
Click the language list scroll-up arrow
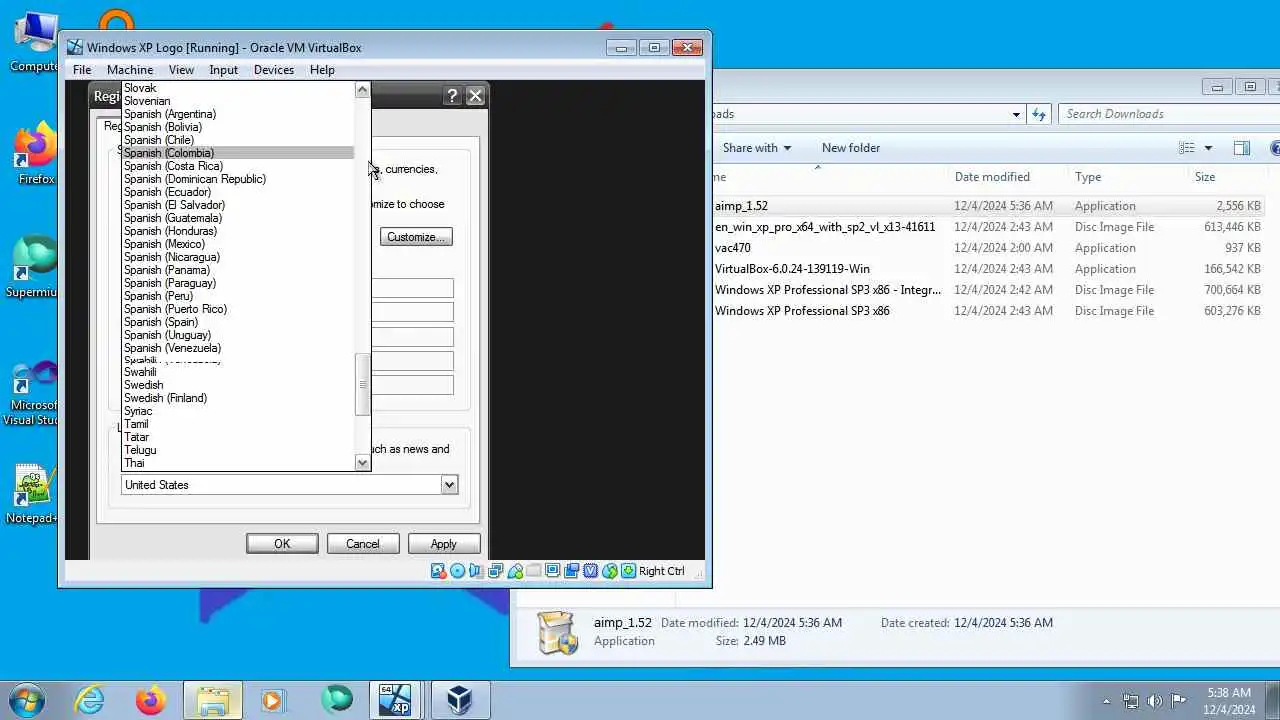[x=363, y=90]
